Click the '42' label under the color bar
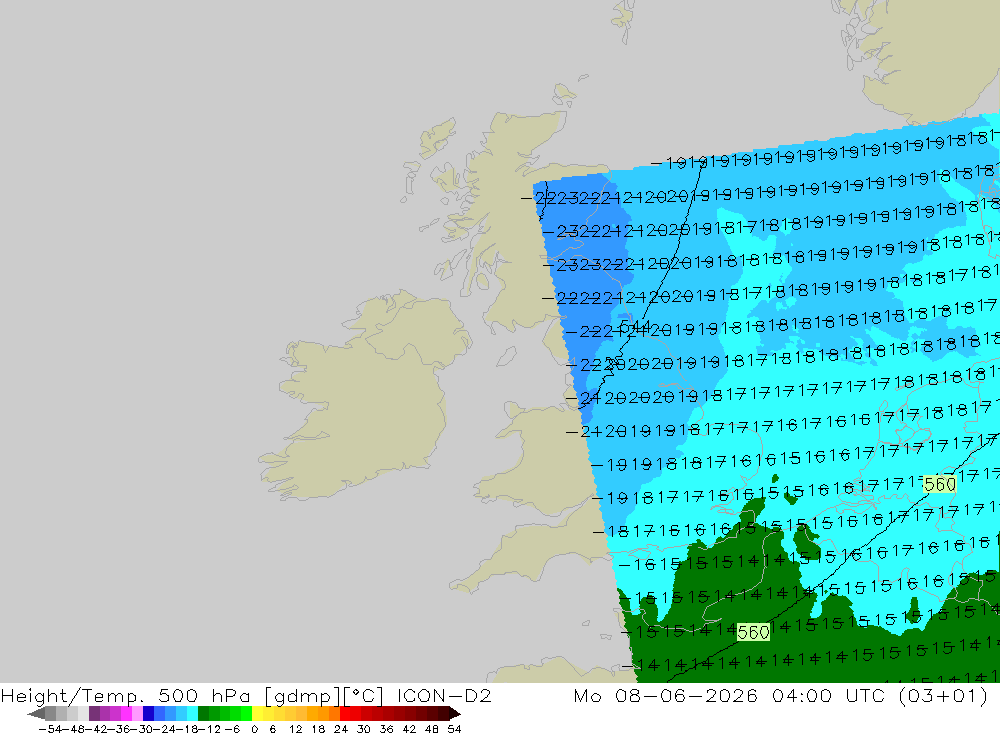 point(409,729)
